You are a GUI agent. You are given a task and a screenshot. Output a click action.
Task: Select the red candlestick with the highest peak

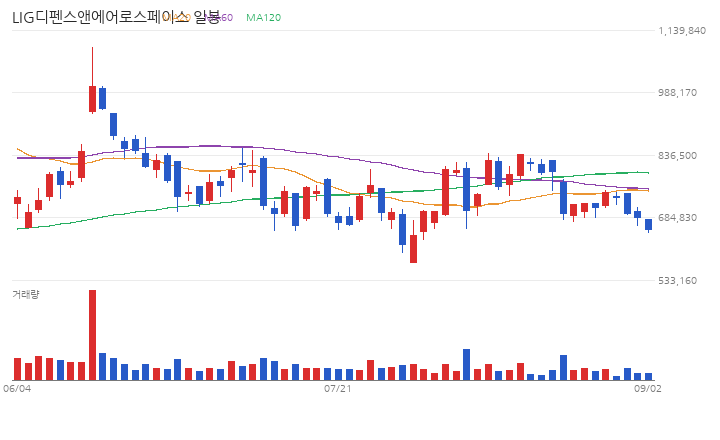tap(92, 80)
